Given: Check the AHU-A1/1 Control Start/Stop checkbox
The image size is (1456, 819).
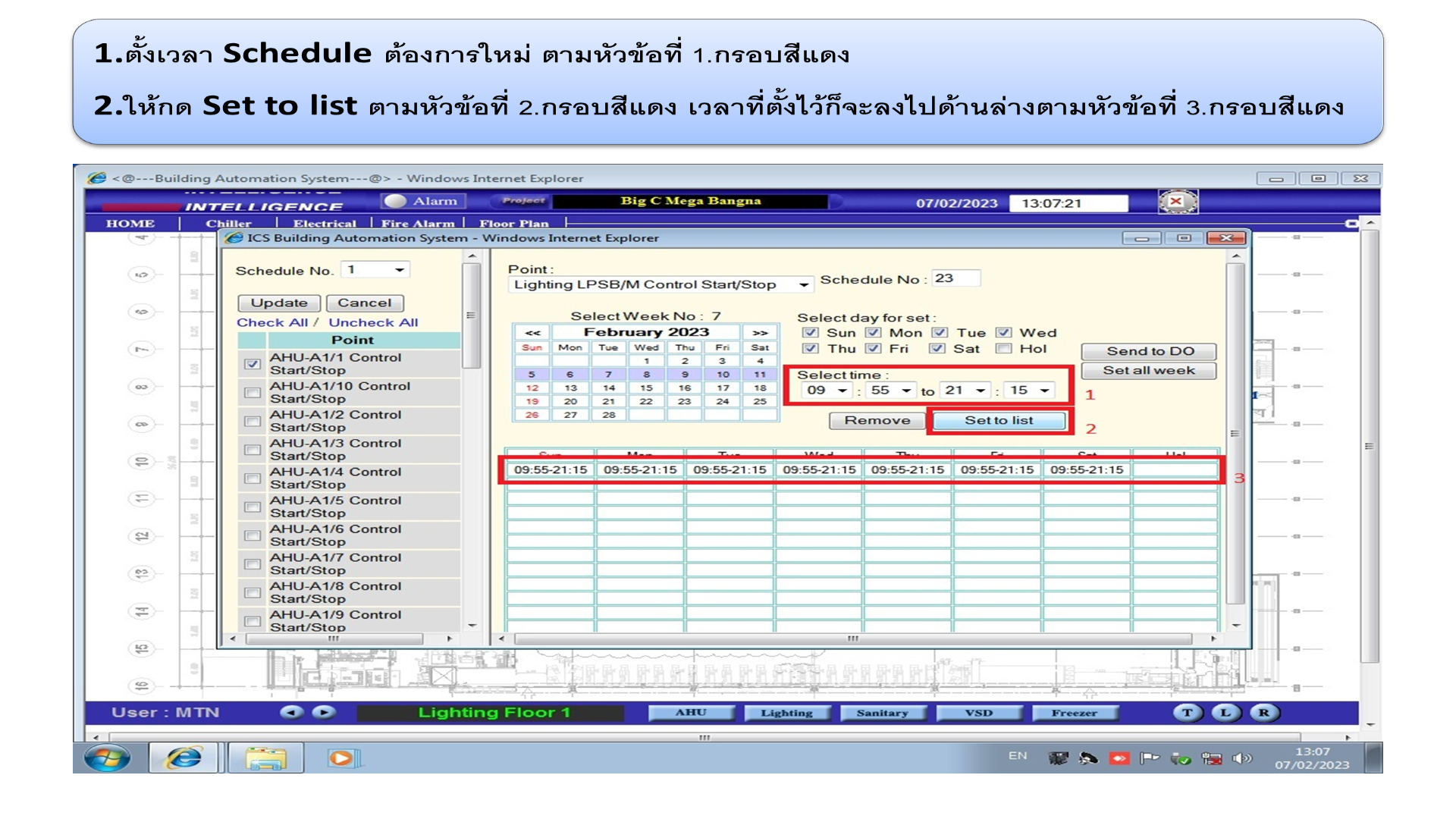Looking at the screenshot, I should click(253, 364).
